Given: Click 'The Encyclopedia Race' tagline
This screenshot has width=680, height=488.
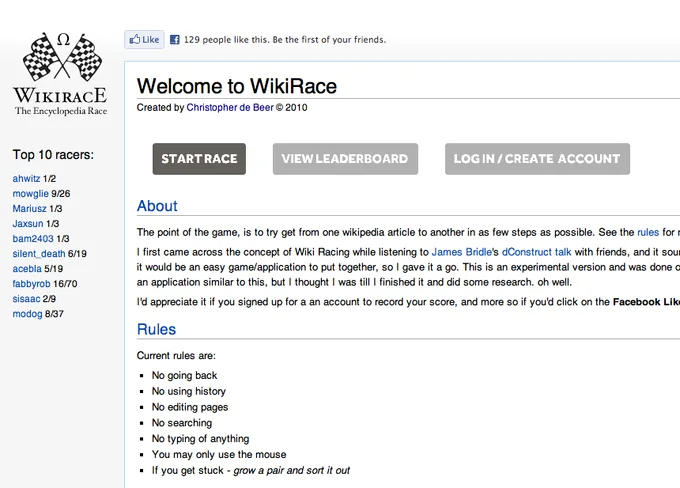Looking at the screenshot, I should pos(61,111).
